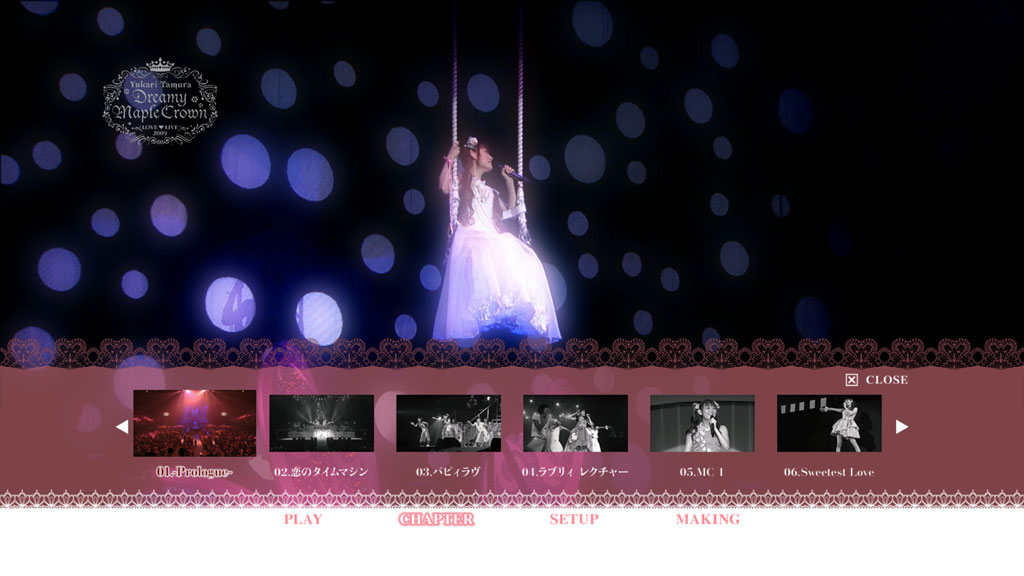The image size is (1024, 576).
Task: Click the chapter 04 title text
Action: 575,472
